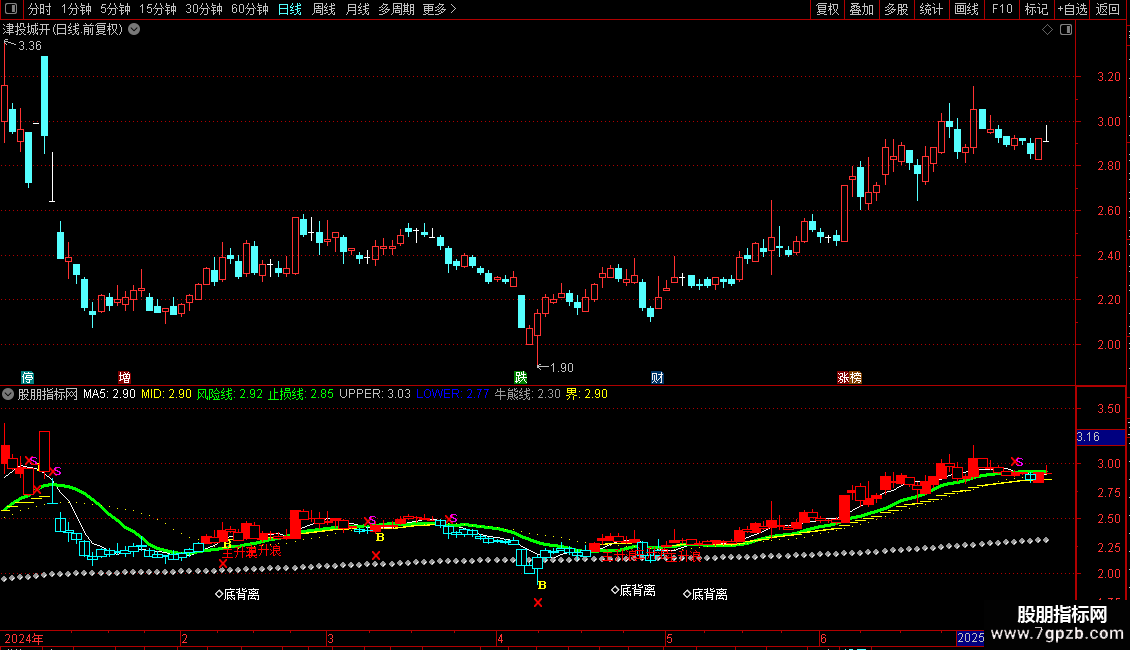Select the 15分钟 period tab
The image size is (1130, 650).
158,9
